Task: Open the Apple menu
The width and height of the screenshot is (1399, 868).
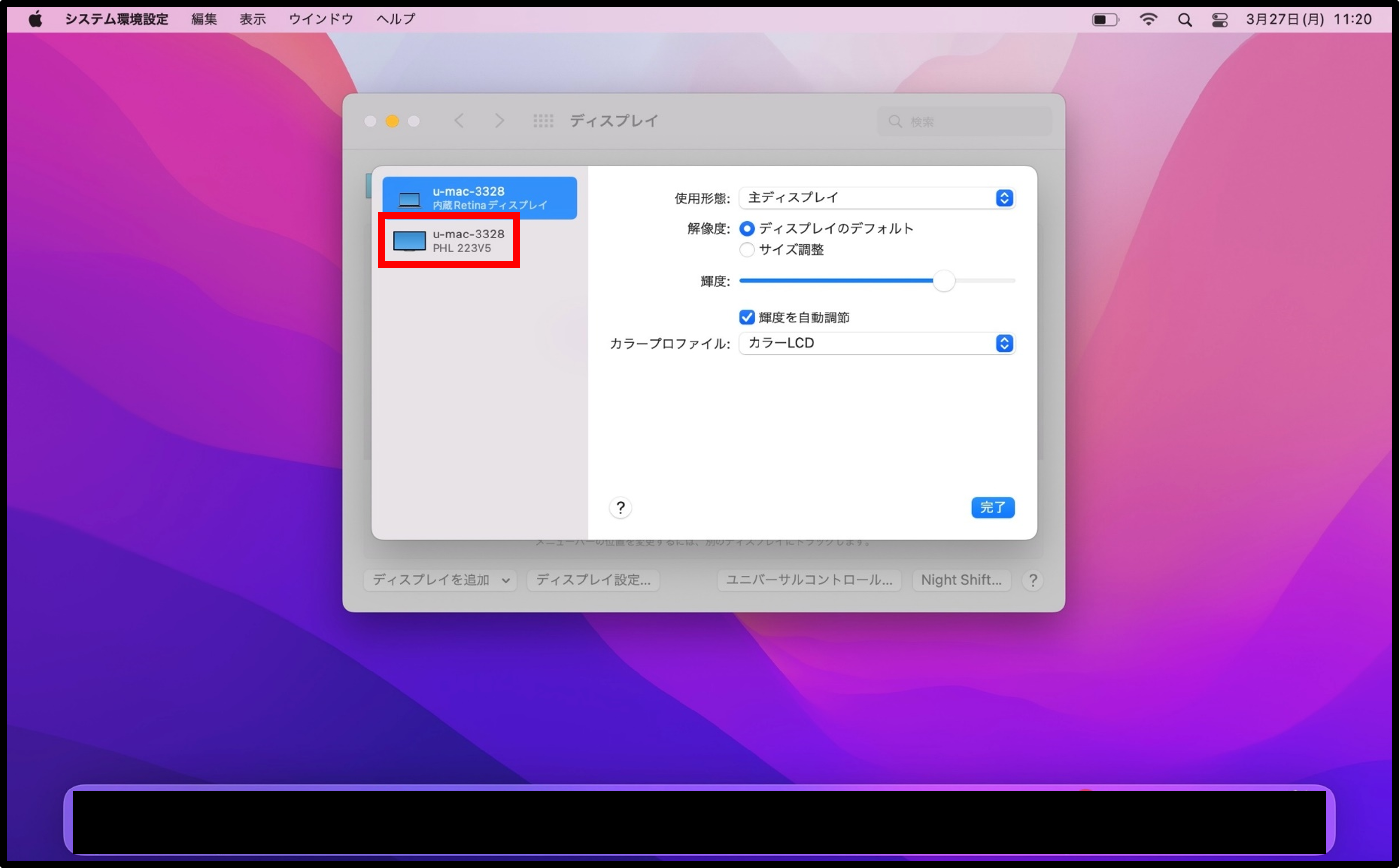Action: click(x=36, y=20)
